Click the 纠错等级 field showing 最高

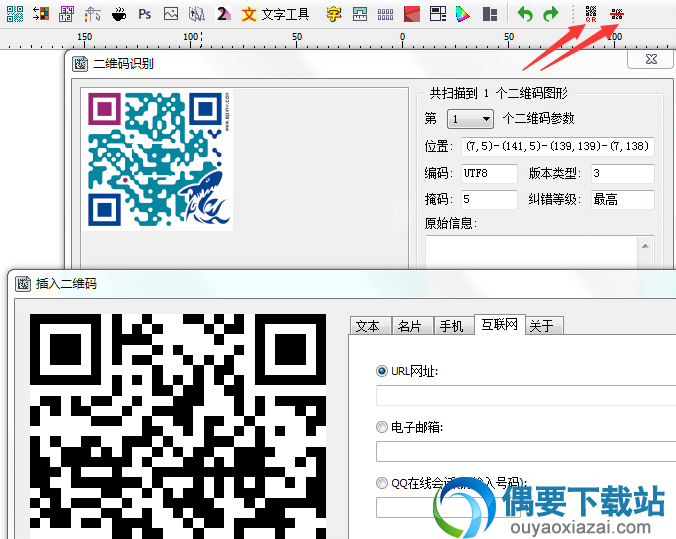tap(623, 199)
